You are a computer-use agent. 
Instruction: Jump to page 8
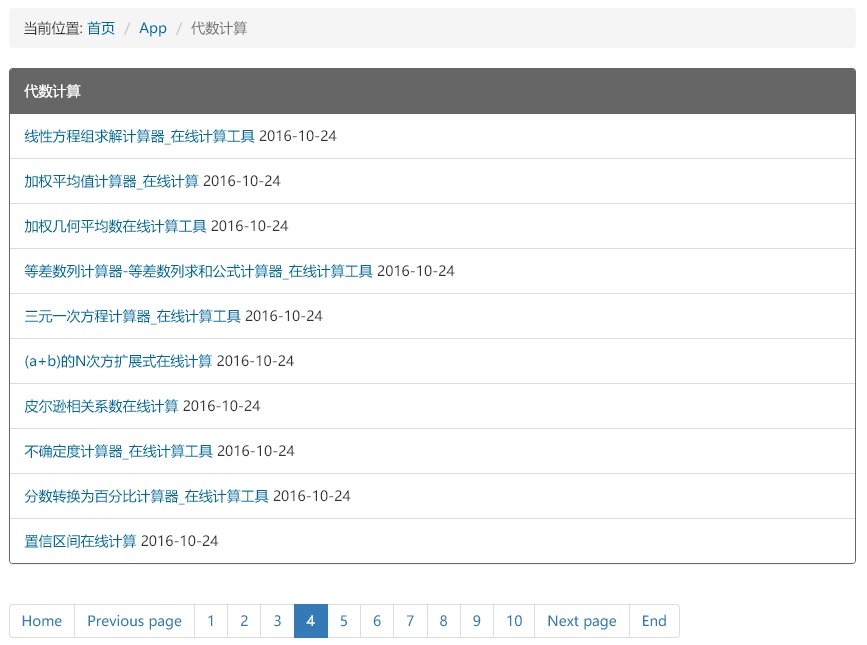(x=443, y=621)
